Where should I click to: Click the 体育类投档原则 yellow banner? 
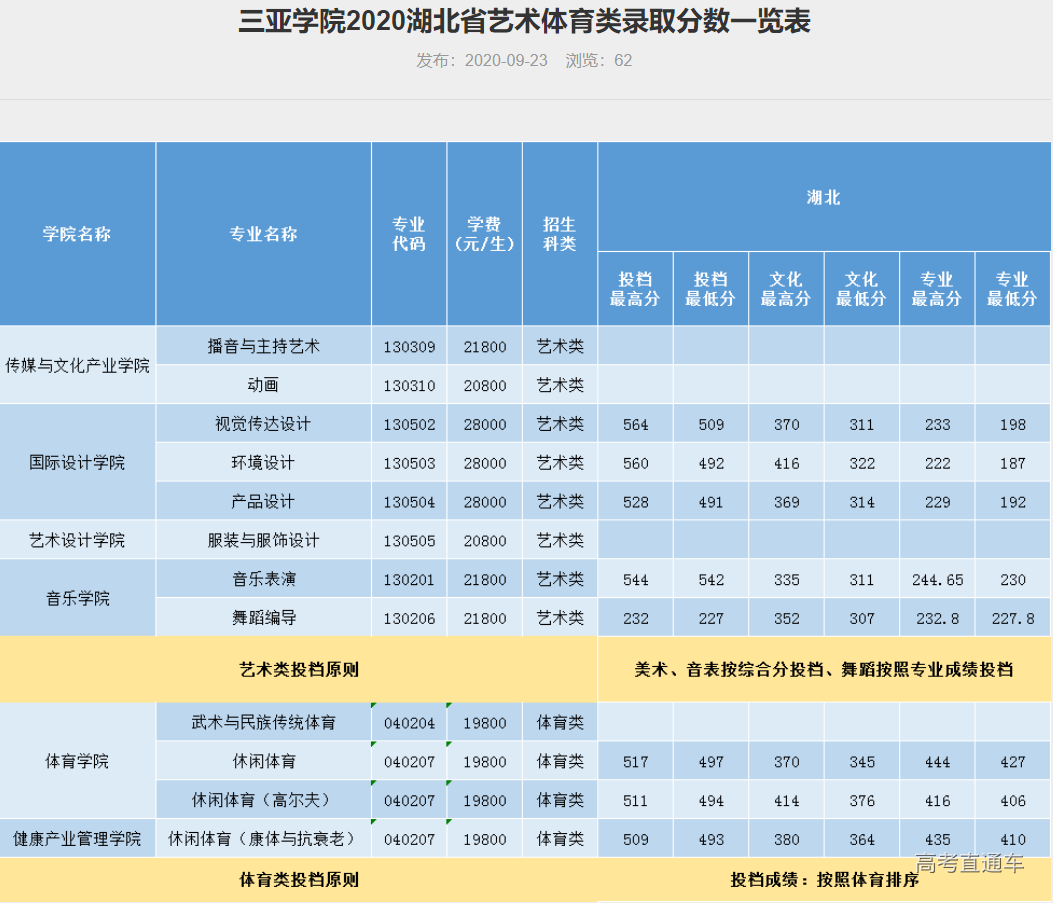tap(299, 877)
